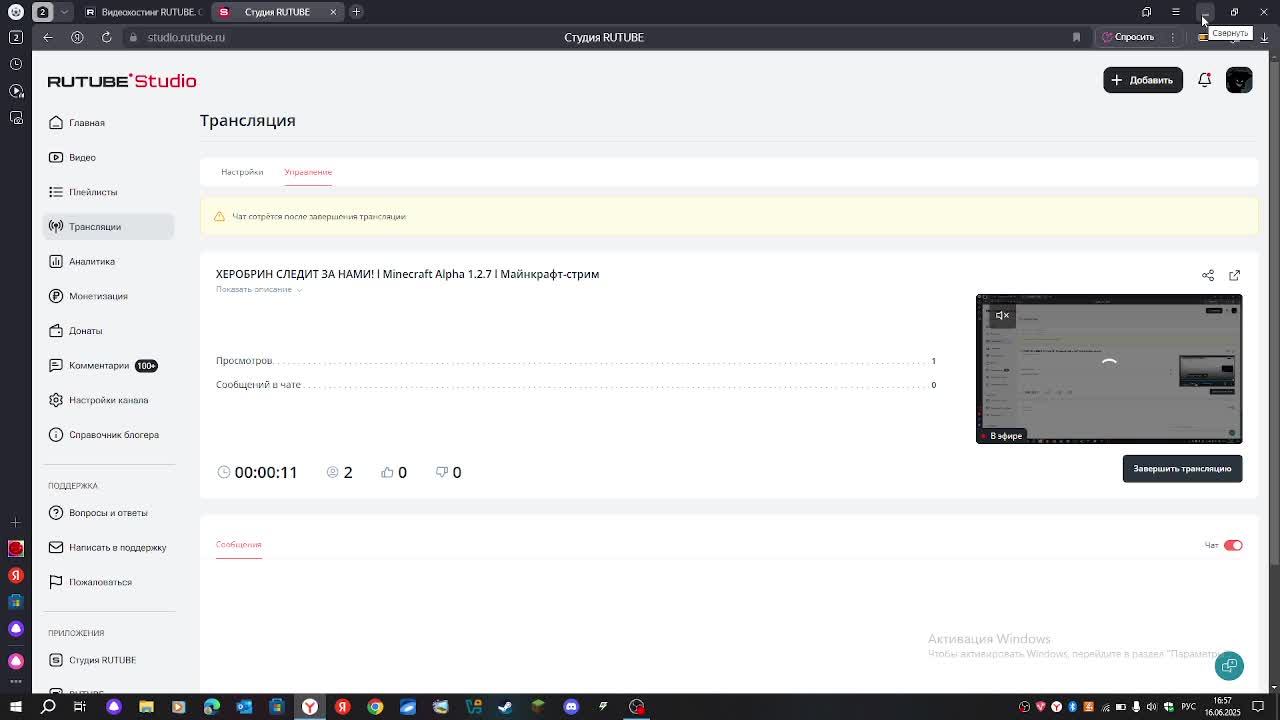Viewport: 1280px width, 720px height.
Task: Open Discord from the taskbar
Action: [x=571, y=707]
